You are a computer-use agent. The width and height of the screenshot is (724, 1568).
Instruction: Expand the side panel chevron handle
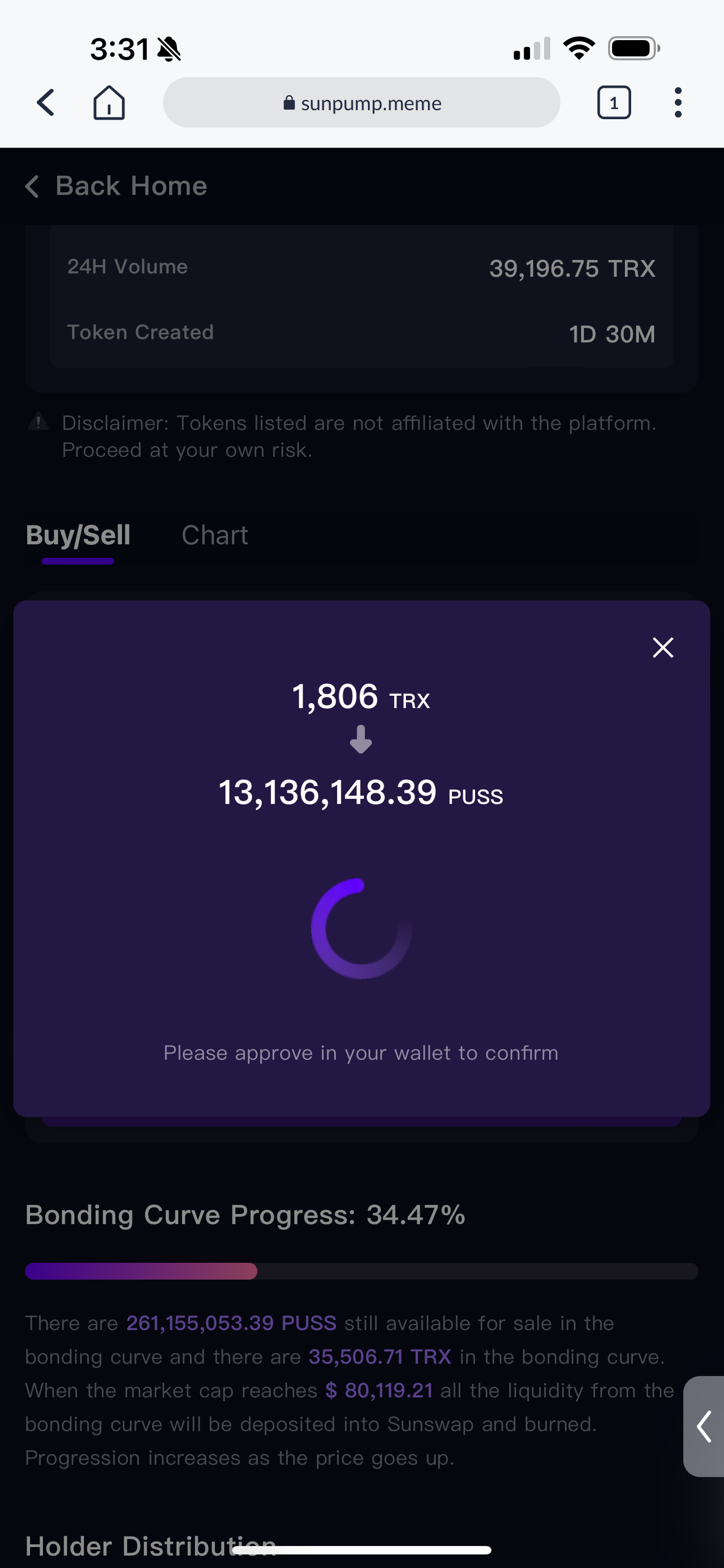(x=704, y=1426)
